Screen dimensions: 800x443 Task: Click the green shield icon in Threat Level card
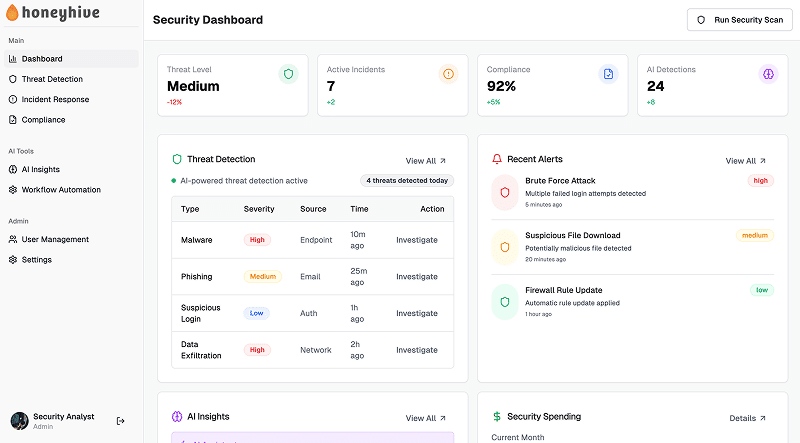coord(288,74)
